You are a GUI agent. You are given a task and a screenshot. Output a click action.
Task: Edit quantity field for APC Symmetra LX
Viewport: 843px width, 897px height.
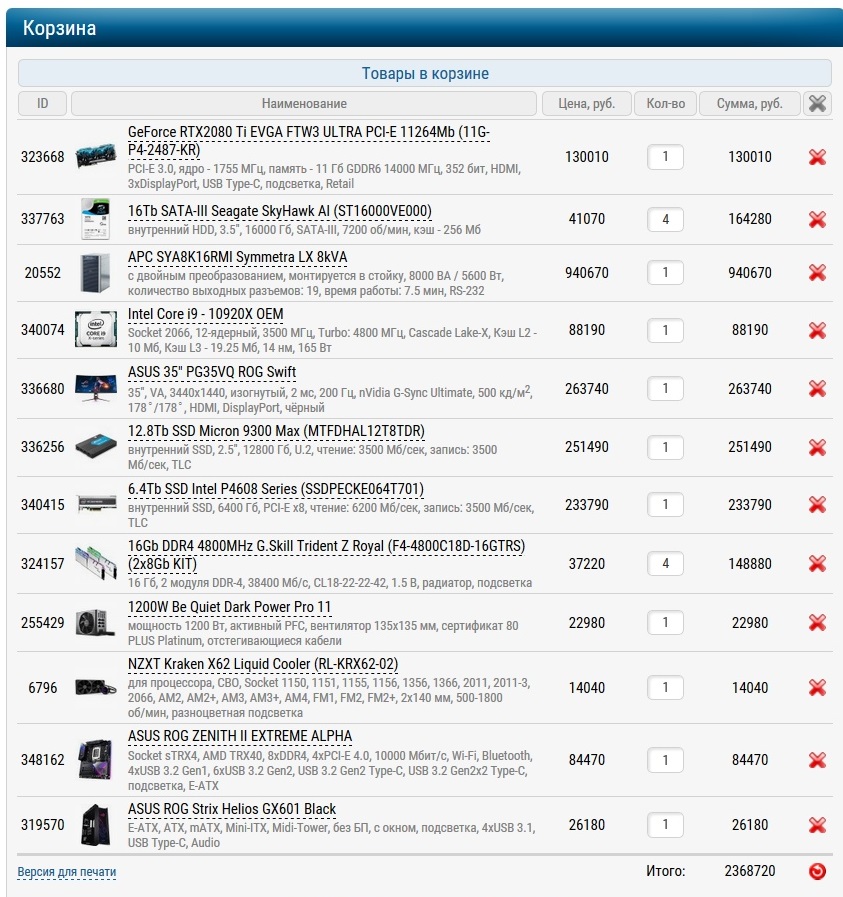(x=665, y=273)
